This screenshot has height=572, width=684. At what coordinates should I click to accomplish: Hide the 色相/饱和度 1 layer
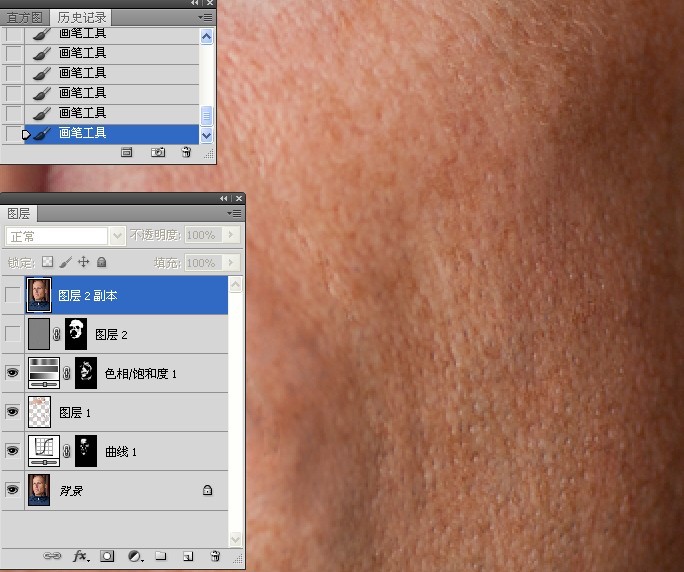click(12, 373)
